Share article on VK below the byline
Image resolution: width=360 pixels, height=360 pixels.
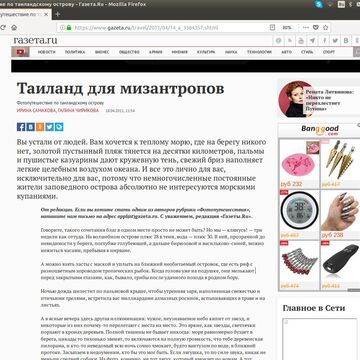pyautogui.click(x=30, y=127)
